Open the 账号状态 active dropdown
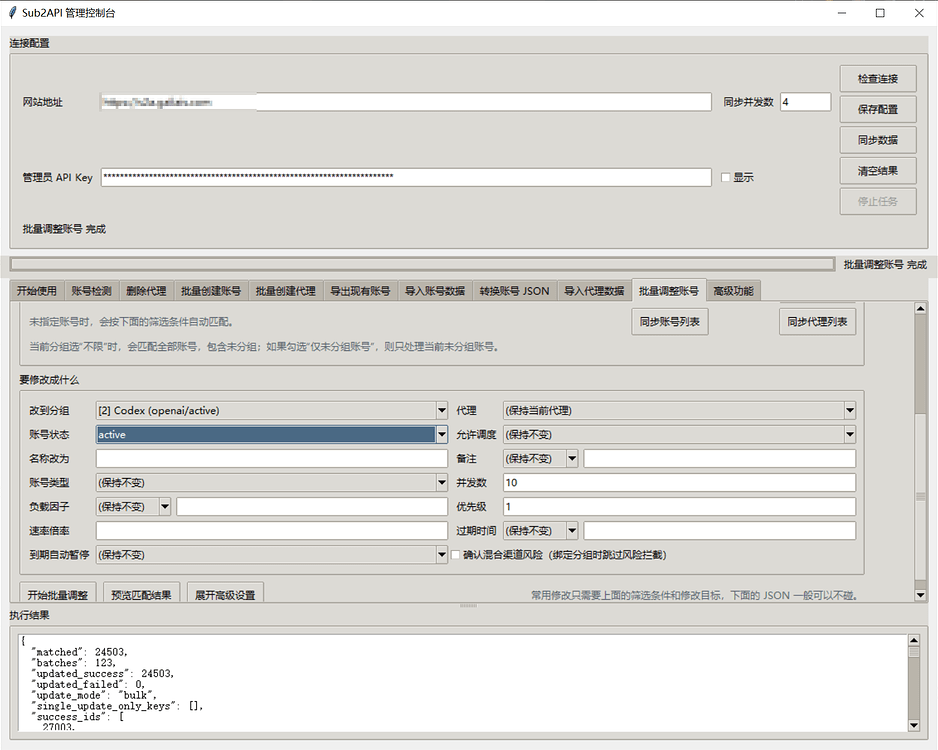The height and width of the screenshot is (750, 938). tap(441, 435)
